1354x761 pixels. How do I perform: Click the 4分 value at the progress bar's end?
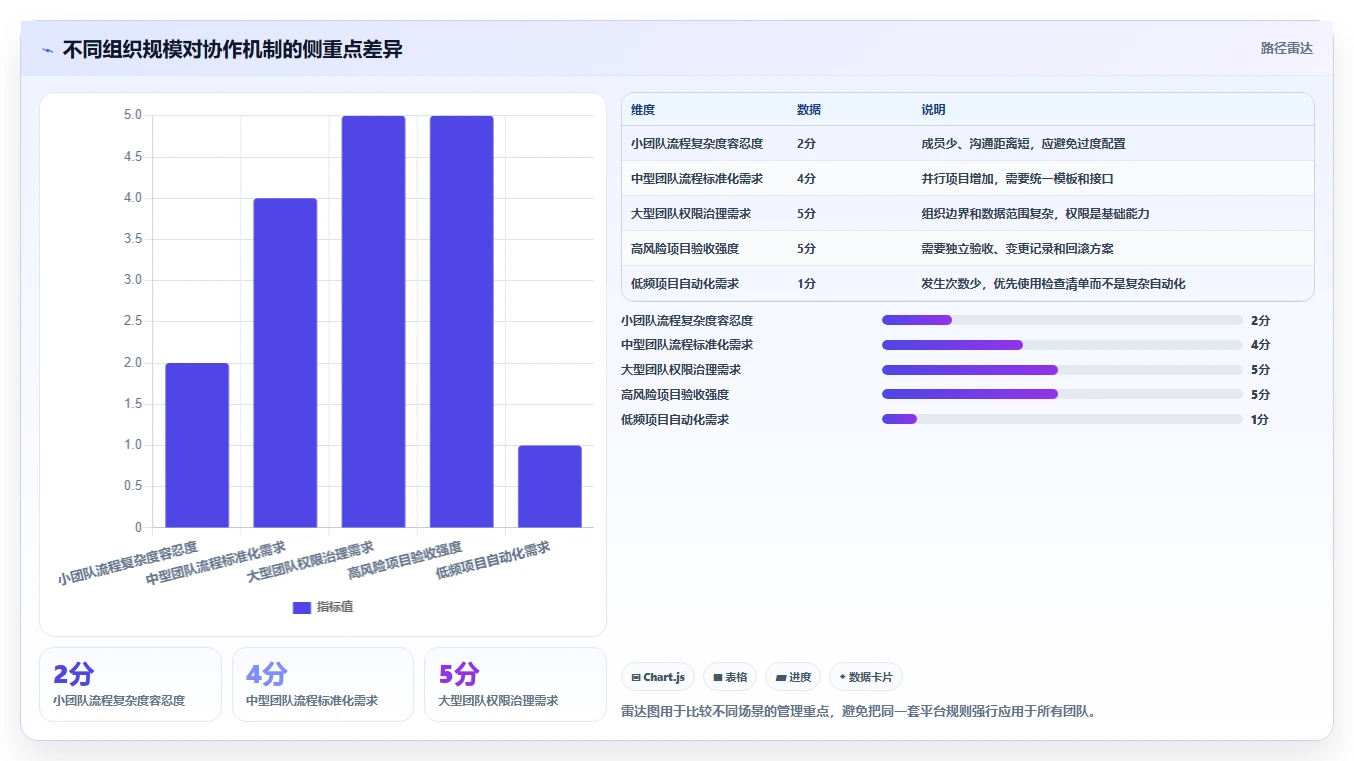tap(1260, 345)
